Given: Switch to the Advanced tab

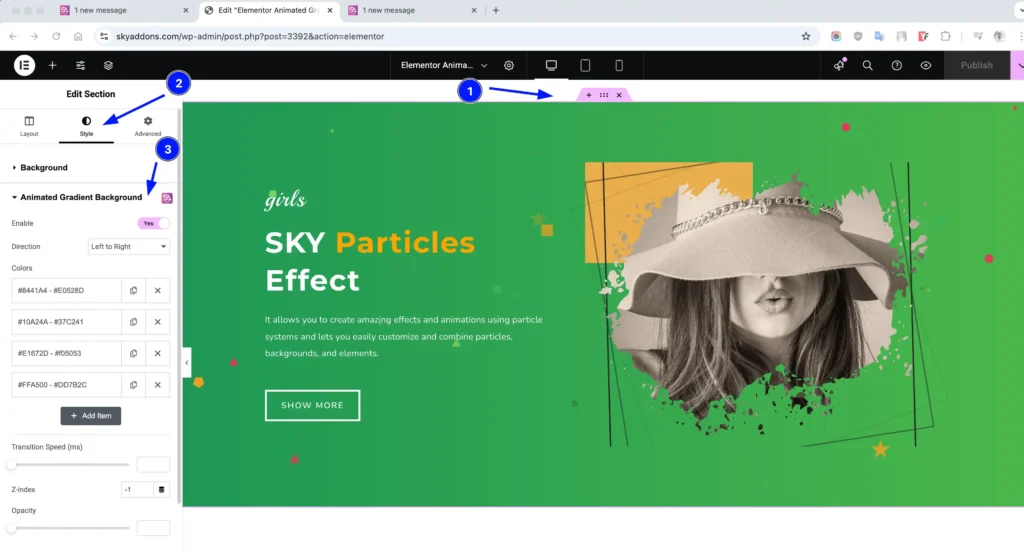Looking at the screenshot, I should click(148, 125).
